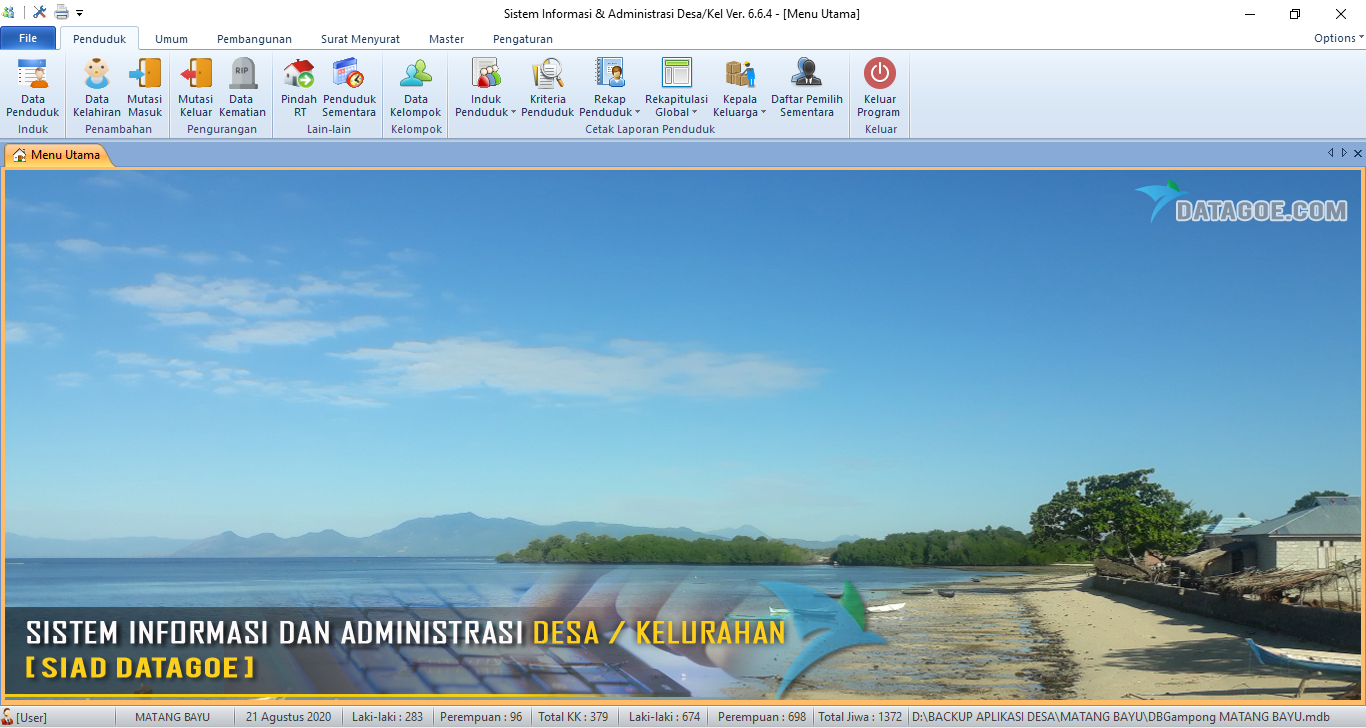Open the Data Kelompok group icon
This screenshot has width=1366, height=728.
(x=416, y=75)
